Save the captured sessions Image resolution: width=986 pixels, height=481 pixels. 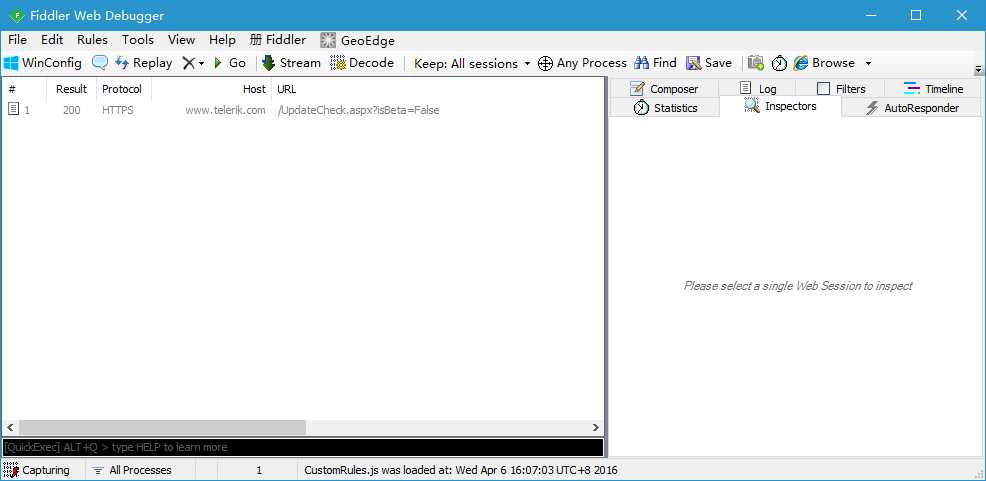click(709, 63)
